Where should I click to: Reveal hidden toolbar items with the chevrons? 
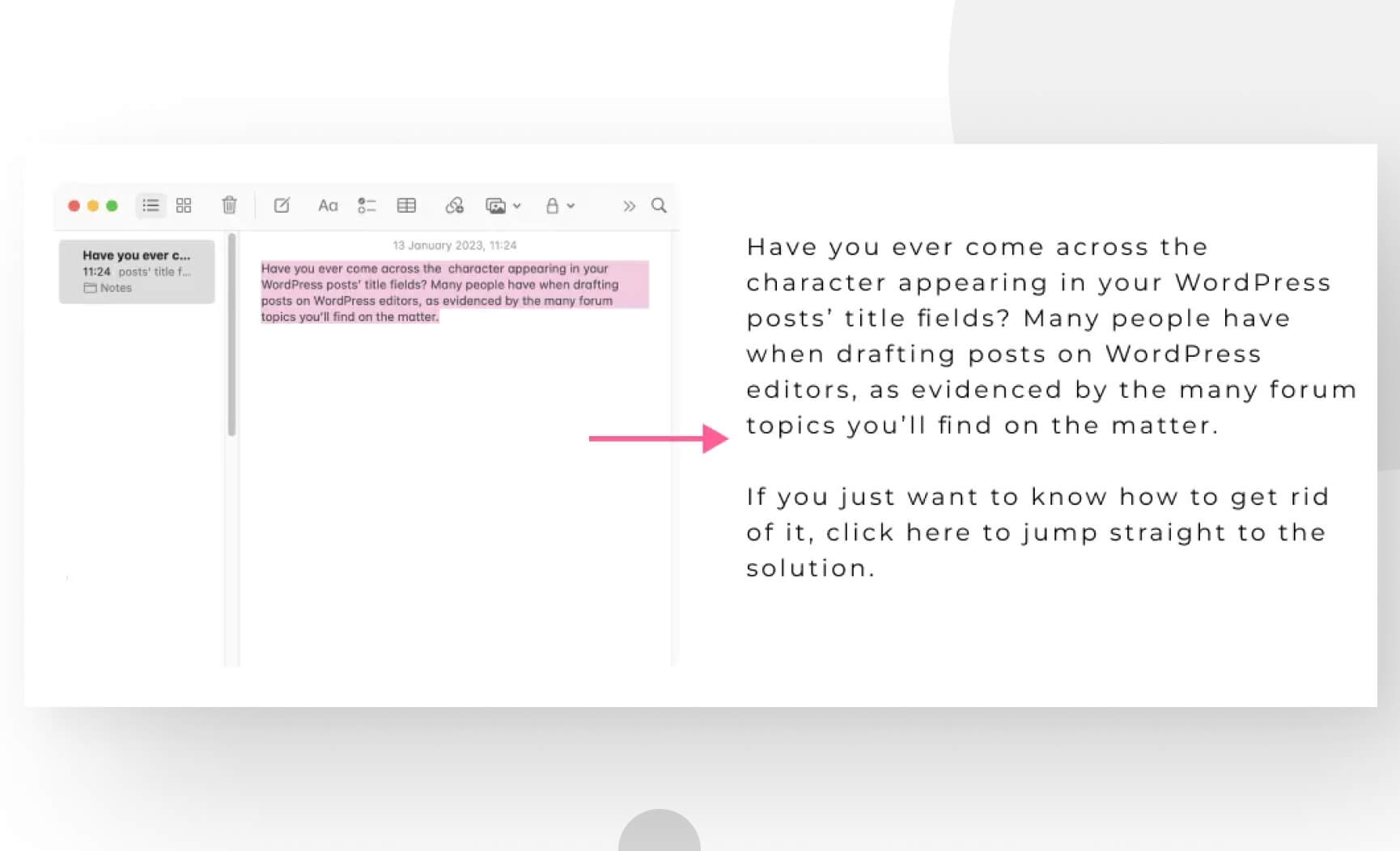[x=629, y=205]
